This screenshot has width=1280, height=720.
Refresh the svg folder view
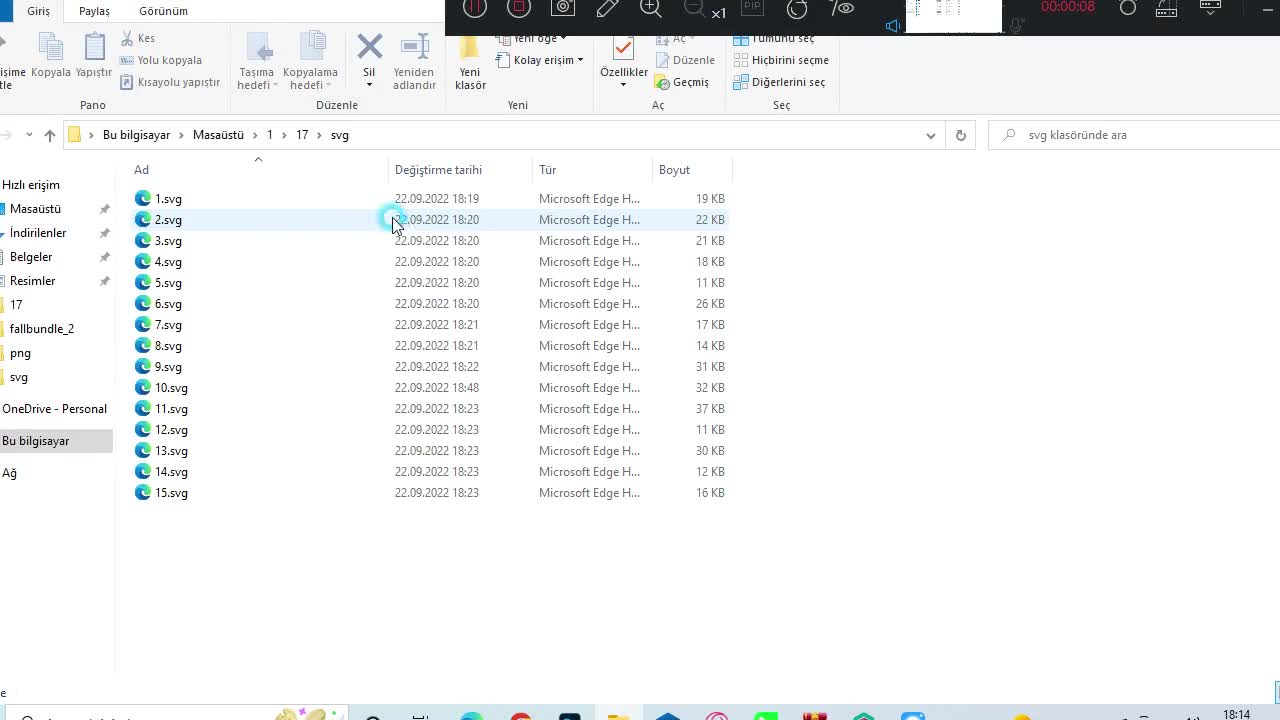[x=961, y=135]
